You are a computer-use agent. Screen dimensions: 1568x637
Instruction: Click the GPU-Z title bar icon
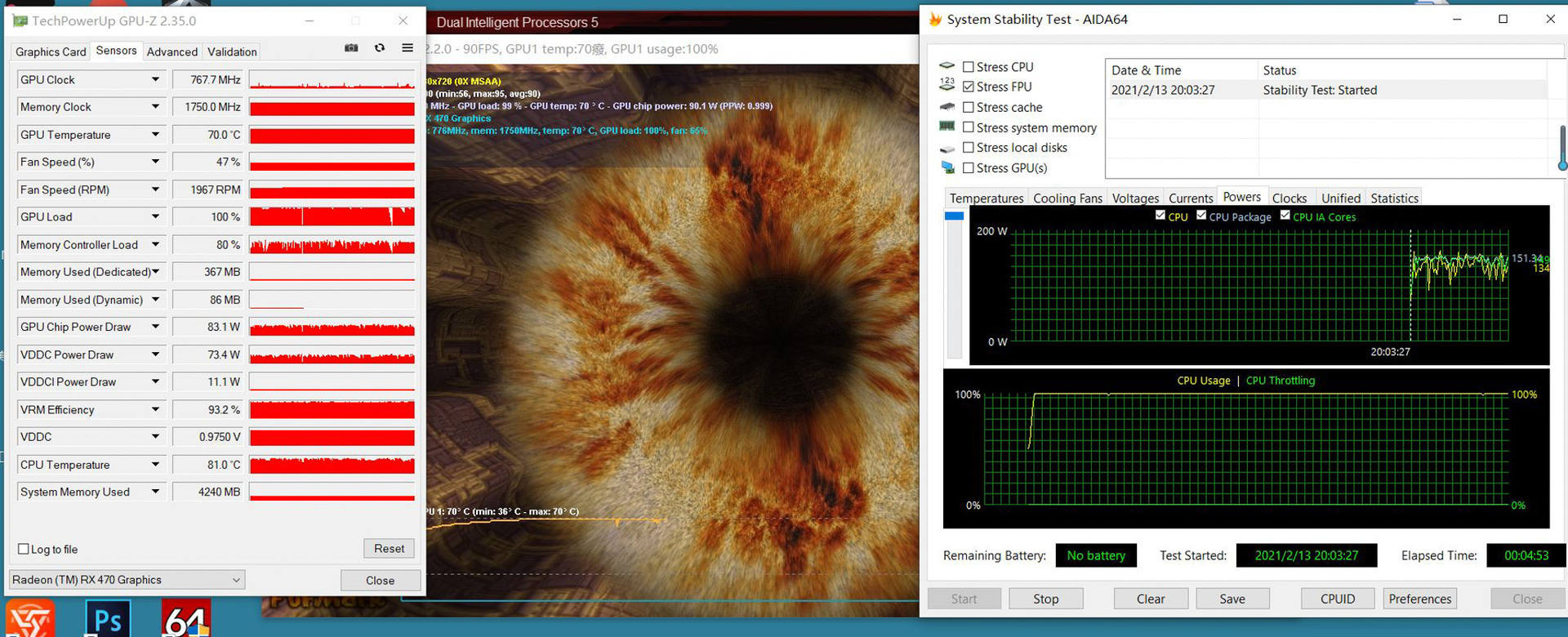(20, 20)
